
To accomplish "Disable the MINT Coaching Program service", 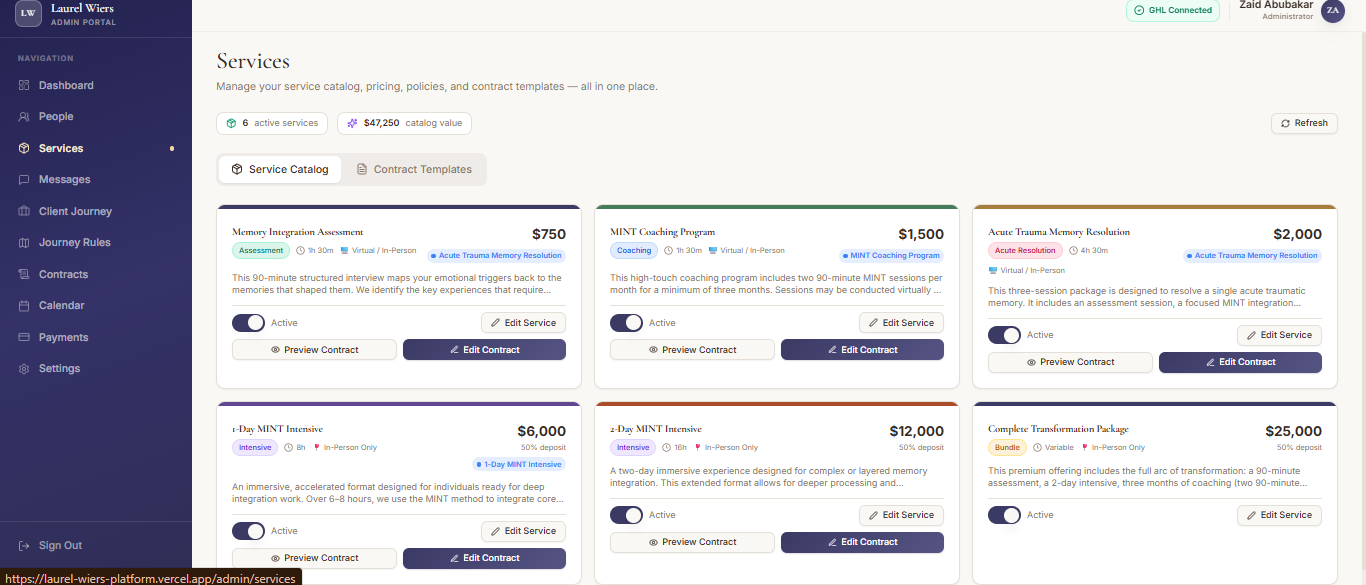I will click(x=626, y=323).
